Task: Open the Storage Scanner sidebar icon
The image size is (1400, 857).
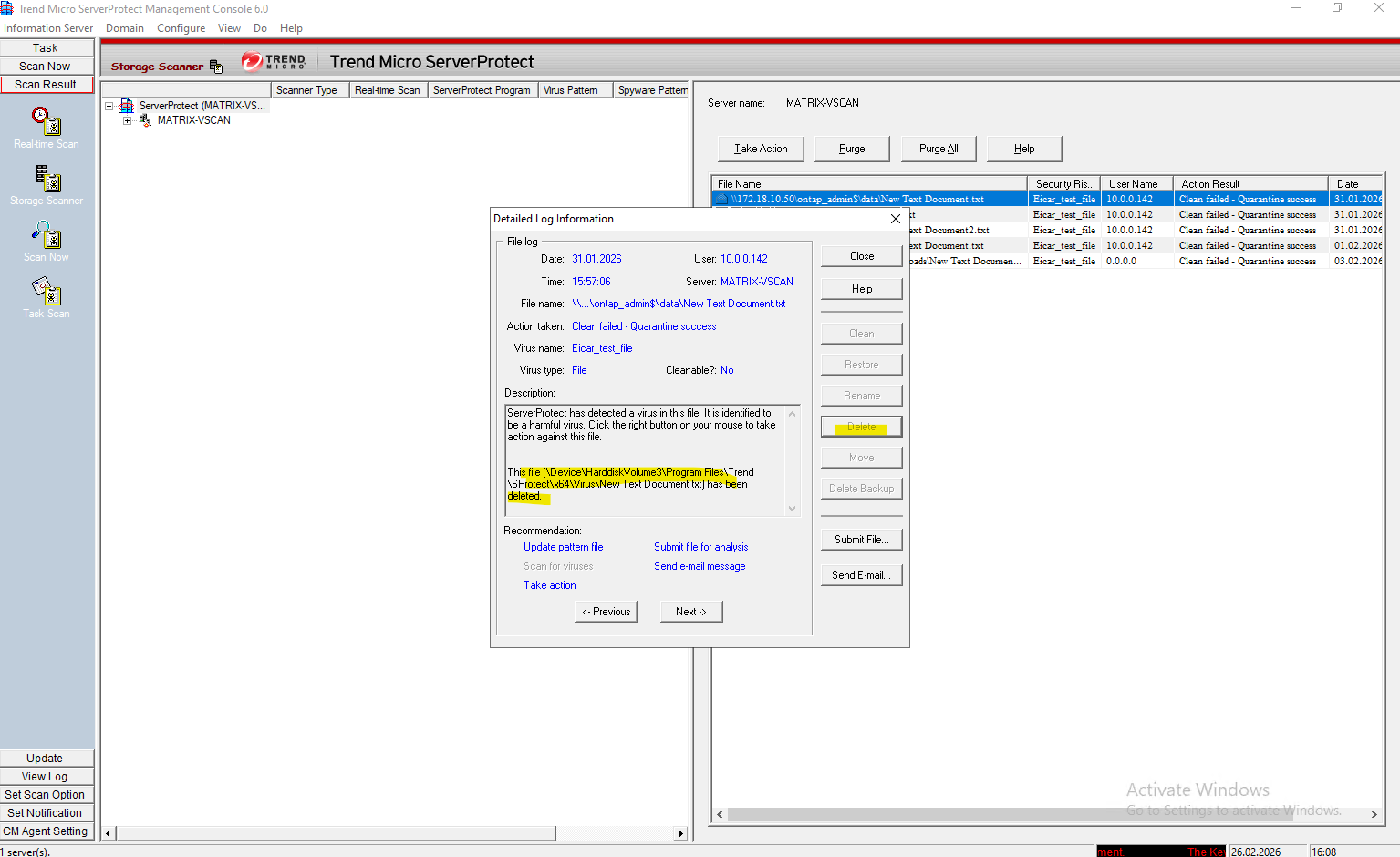Action: 47,178
